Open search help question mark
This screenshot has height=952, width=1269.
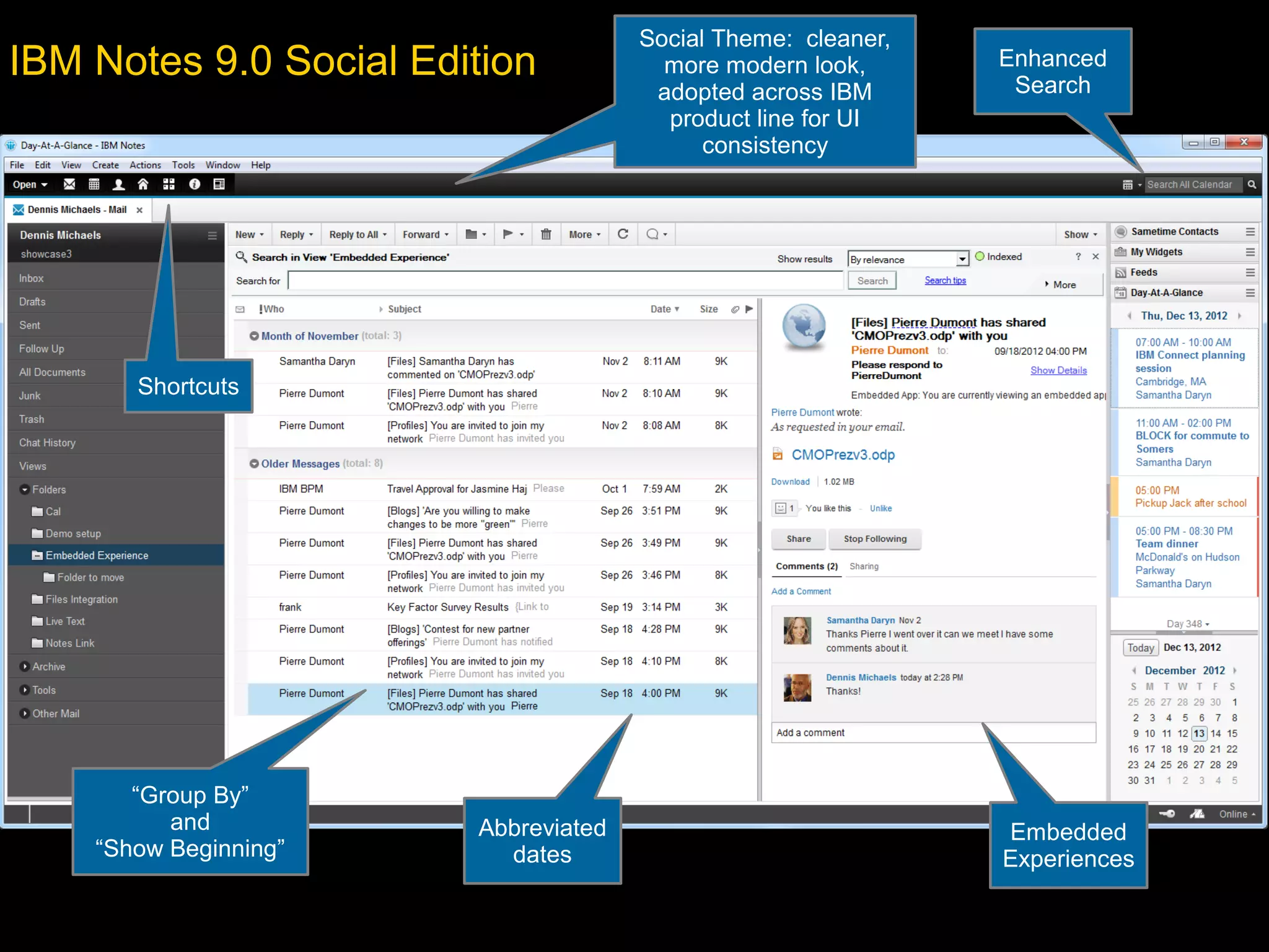1078,256
